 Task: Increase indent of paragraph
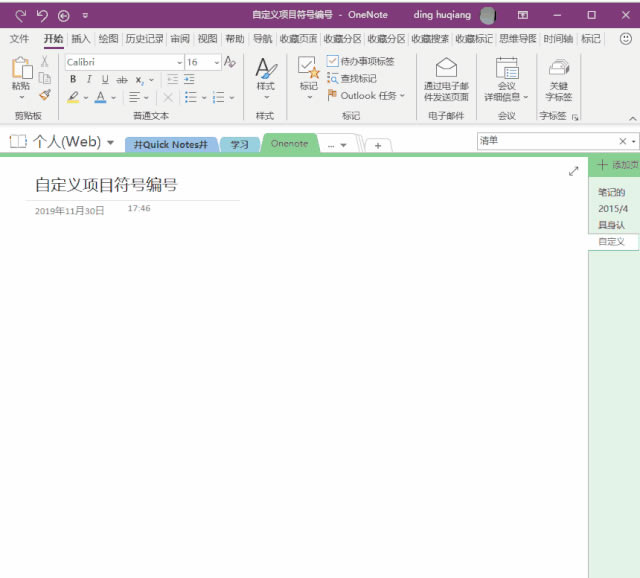click(x=189, y=79)
